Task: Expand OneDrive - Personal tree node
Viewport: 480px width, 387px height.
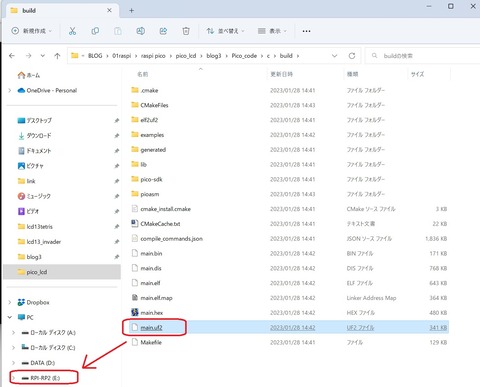Action: (x=10, y=90)
